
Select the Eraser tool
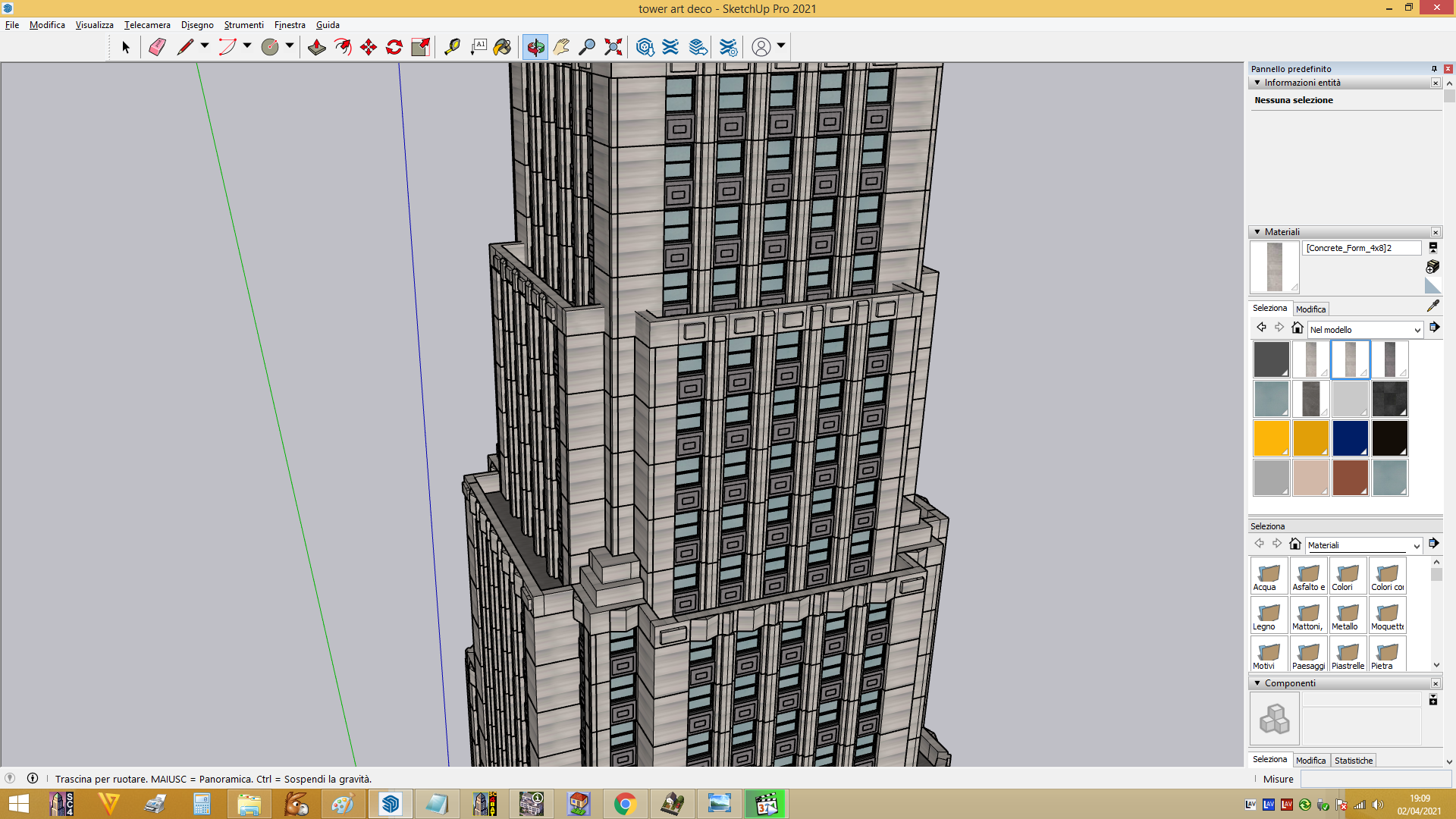point(157,47)
